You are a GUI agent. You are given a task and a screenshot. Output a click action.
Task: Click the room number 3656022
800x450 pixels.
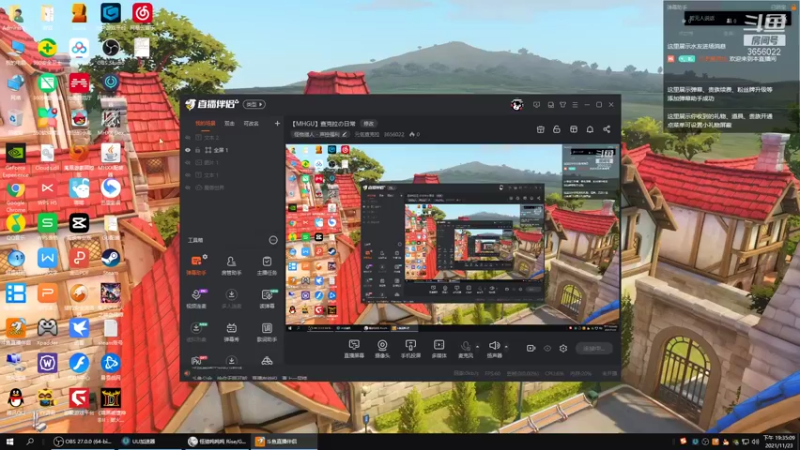tap(394, 134)
